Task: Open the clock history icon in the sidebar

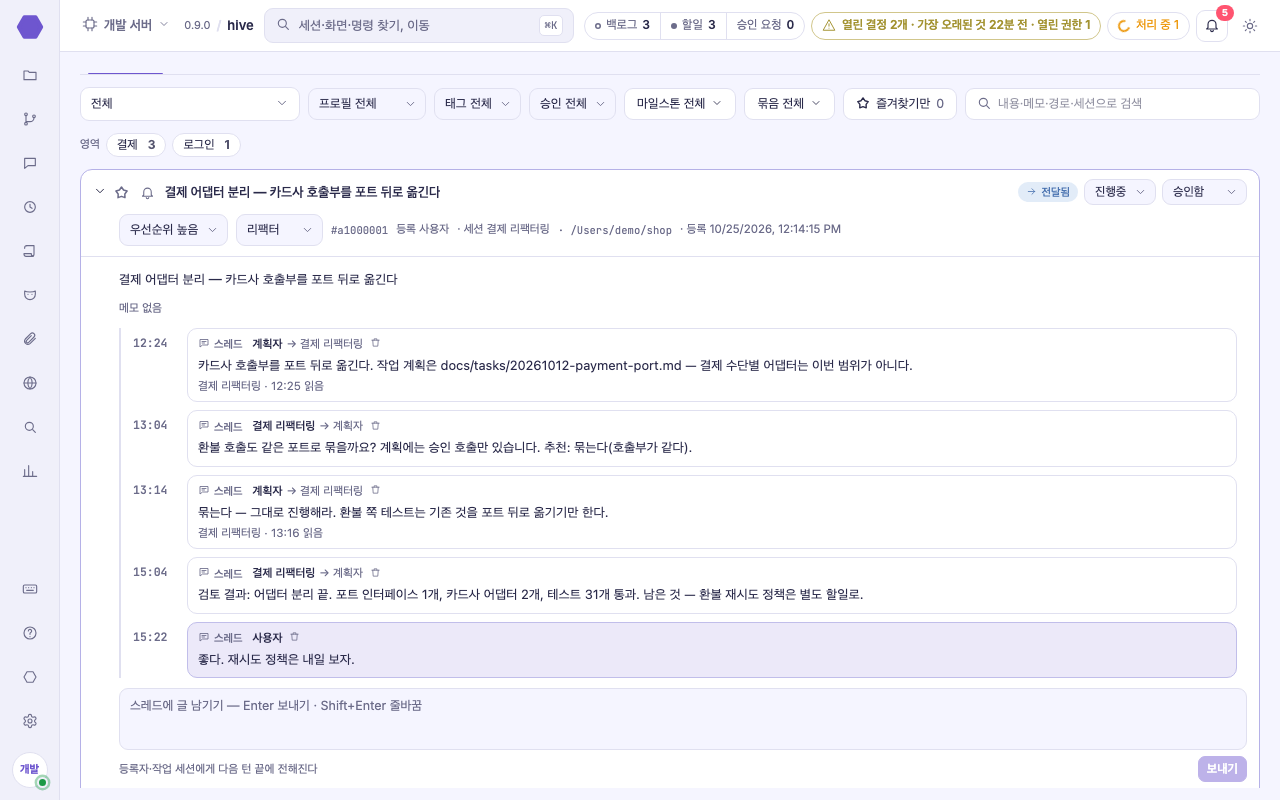Action: 30,207
